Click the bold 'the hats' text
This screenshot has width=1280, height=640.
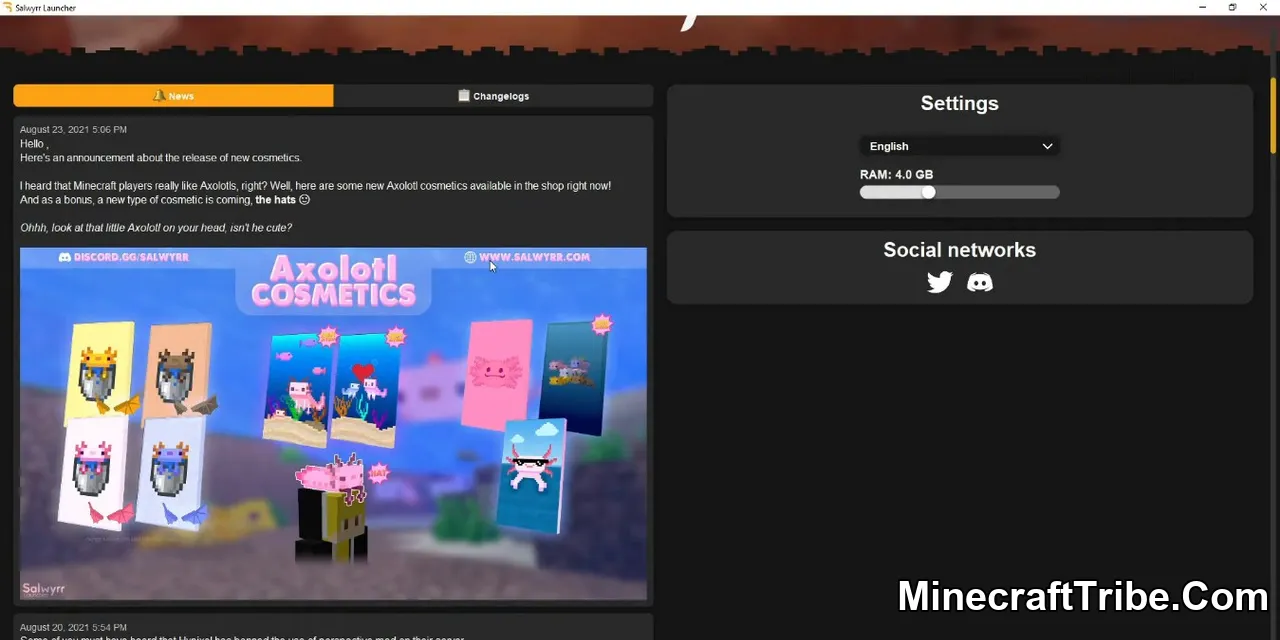276,200
